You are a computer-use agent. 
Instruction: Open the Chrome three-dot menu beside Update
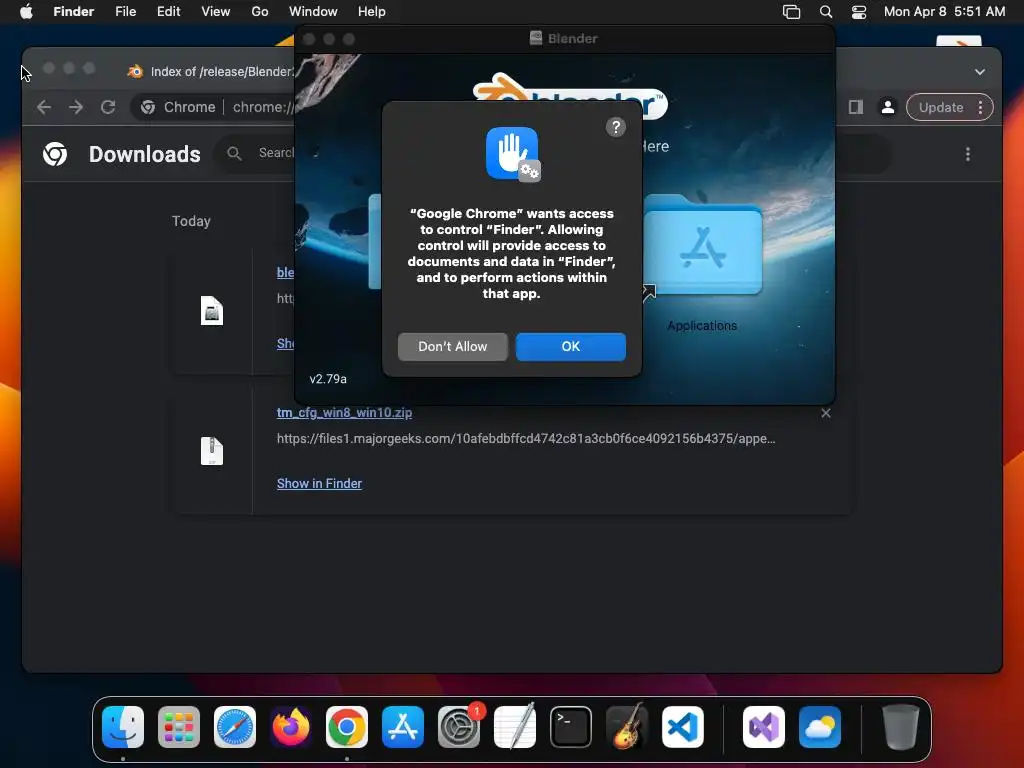point(980,107)
